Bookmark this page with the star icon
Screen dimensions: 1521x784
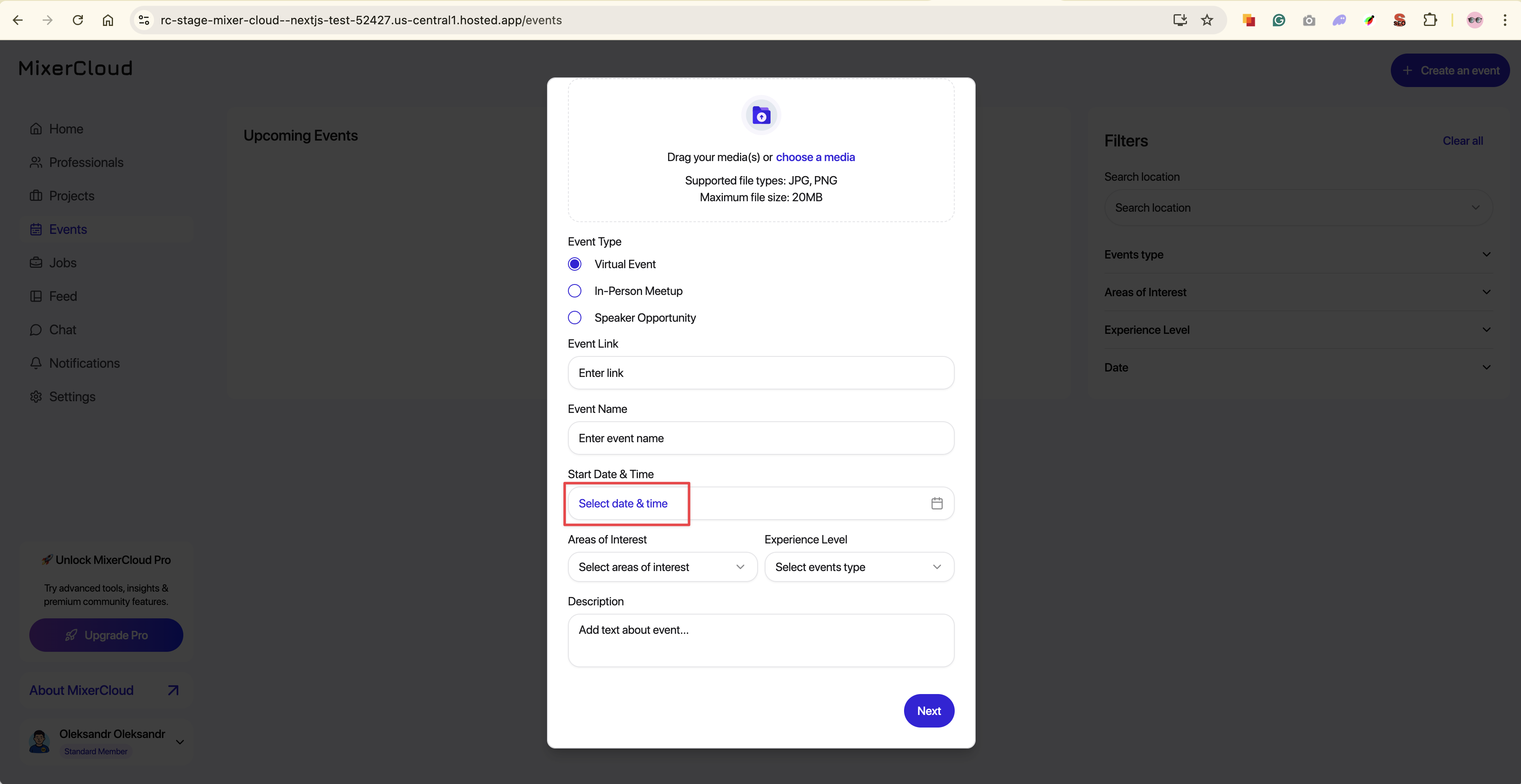(x=1207, y=20)
